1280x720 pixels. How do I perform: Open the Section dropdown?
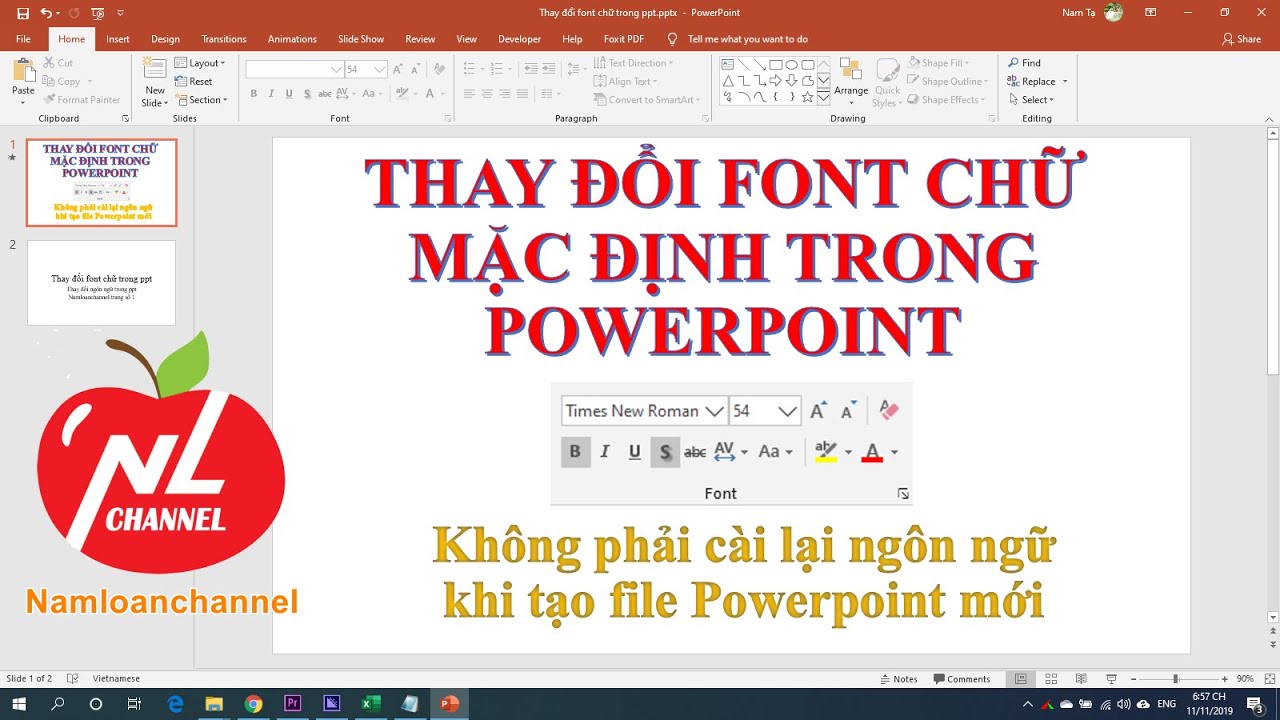click(202, 100)
